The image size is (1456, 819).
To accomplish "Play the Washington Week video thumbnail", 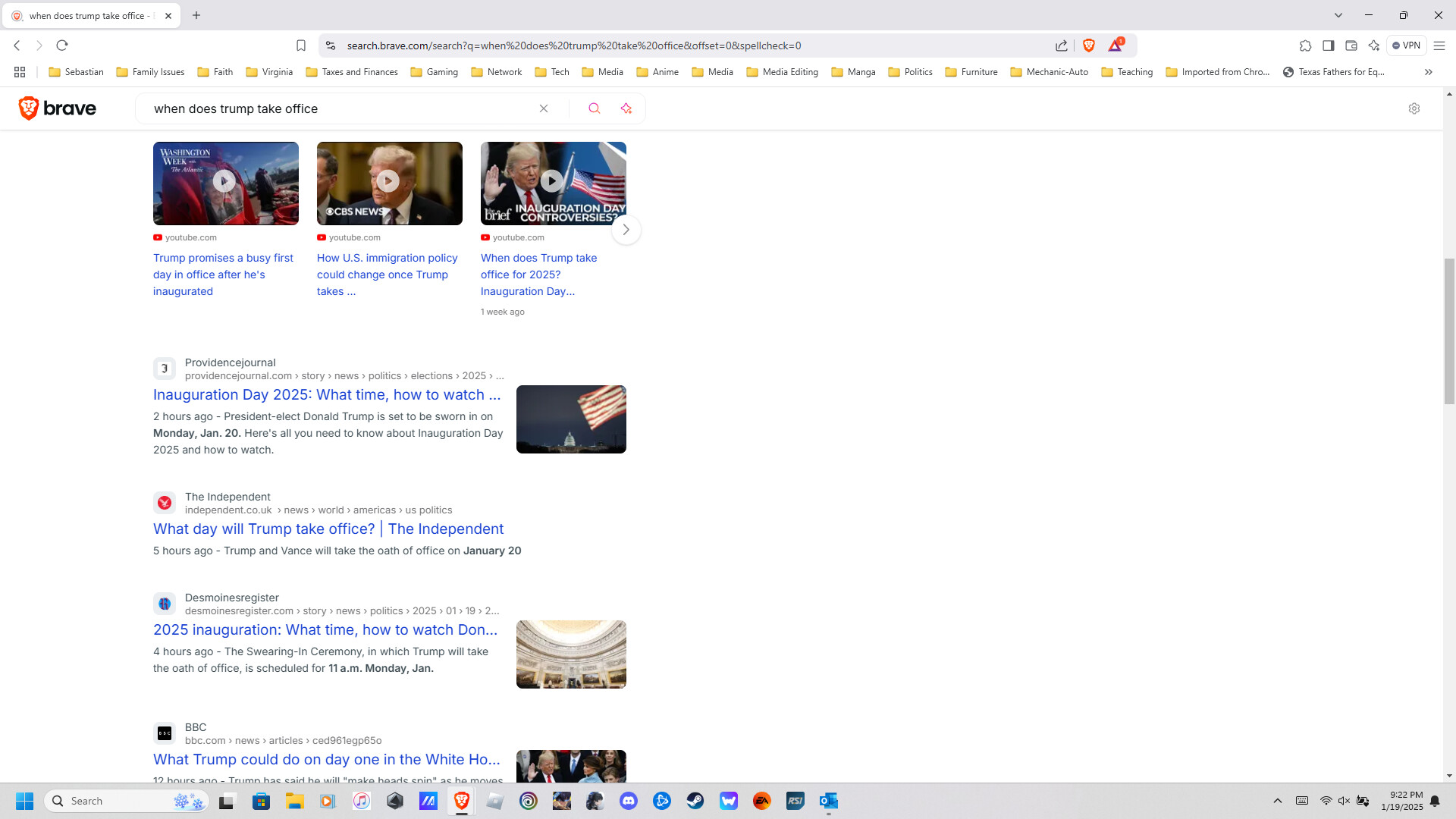I will coord(226,184).
